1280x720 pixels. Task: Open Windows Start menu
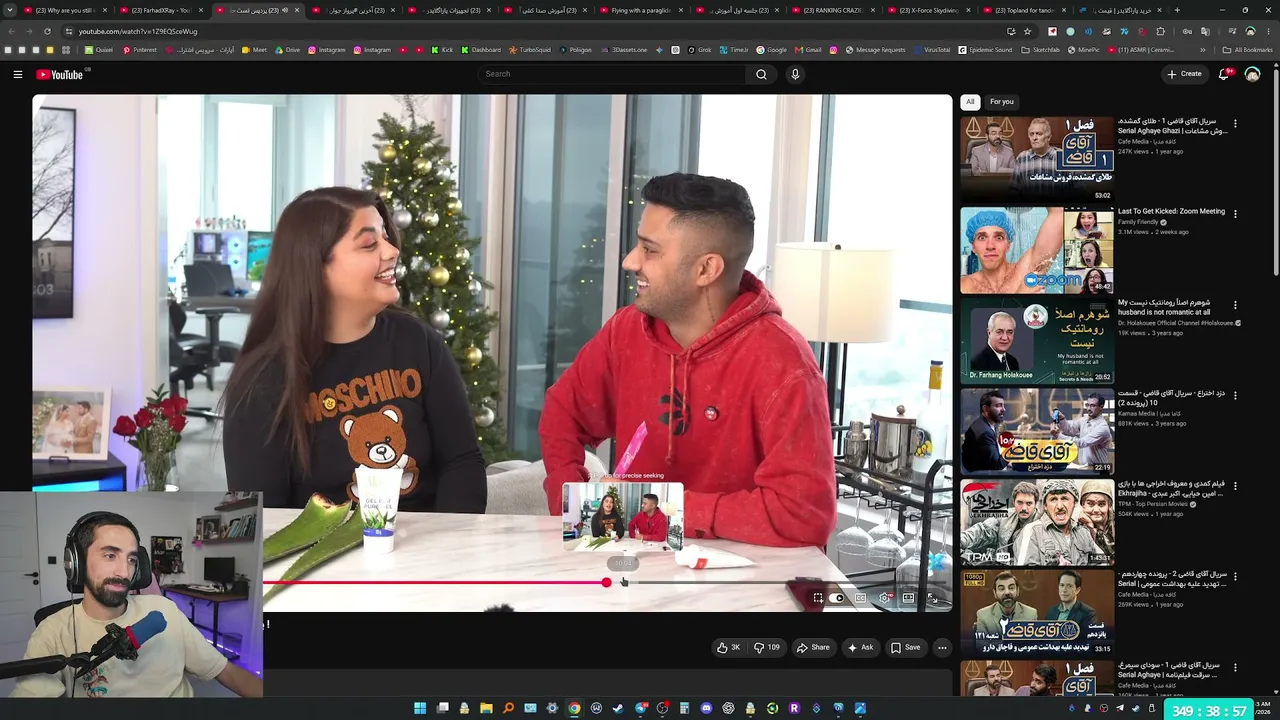420,708
